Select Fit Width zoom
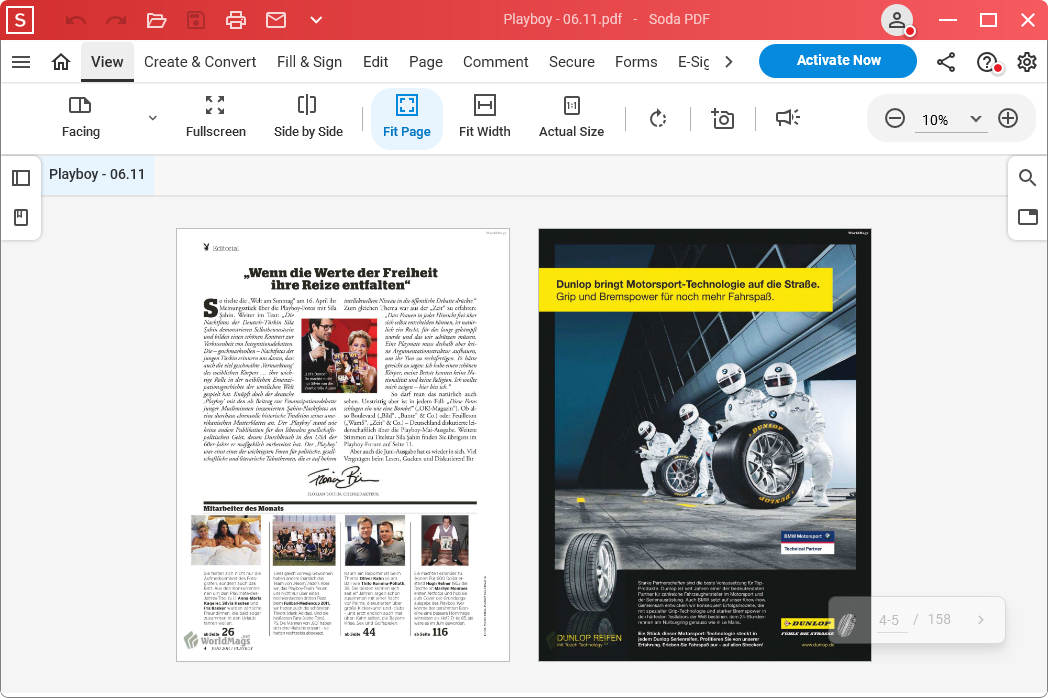1048x698 pixels. pyautogui.click(x=485, y=118)
